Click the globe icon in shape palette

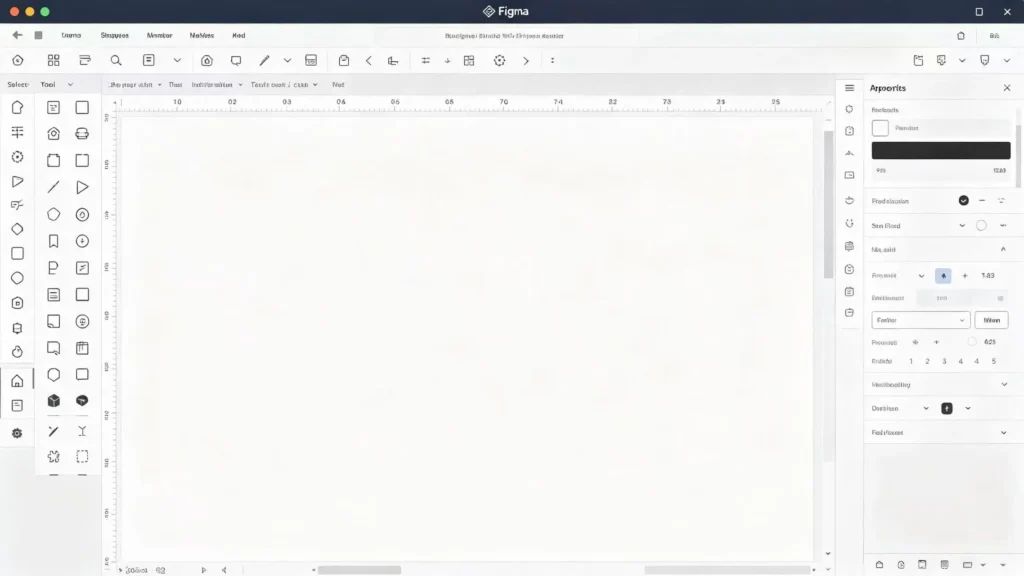82,321
